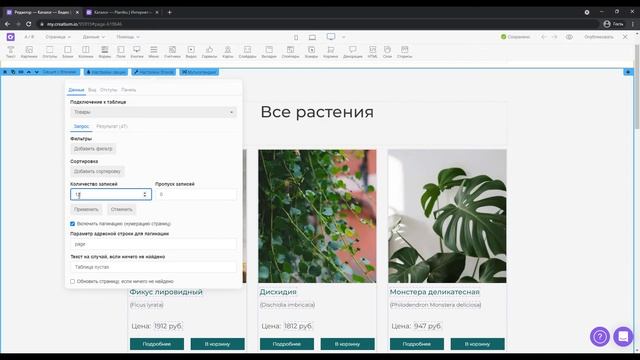Insert a Блоки element

pos(68,52)
